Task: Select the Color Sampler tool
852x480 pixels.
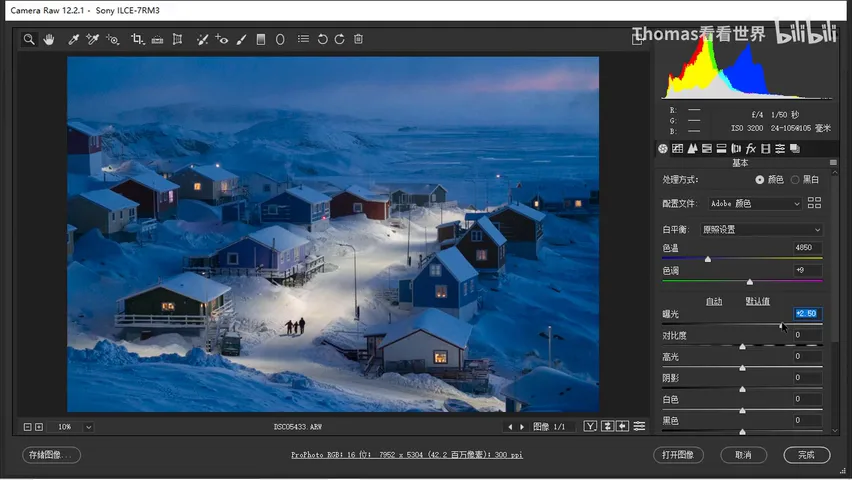Action: point(92,39)
